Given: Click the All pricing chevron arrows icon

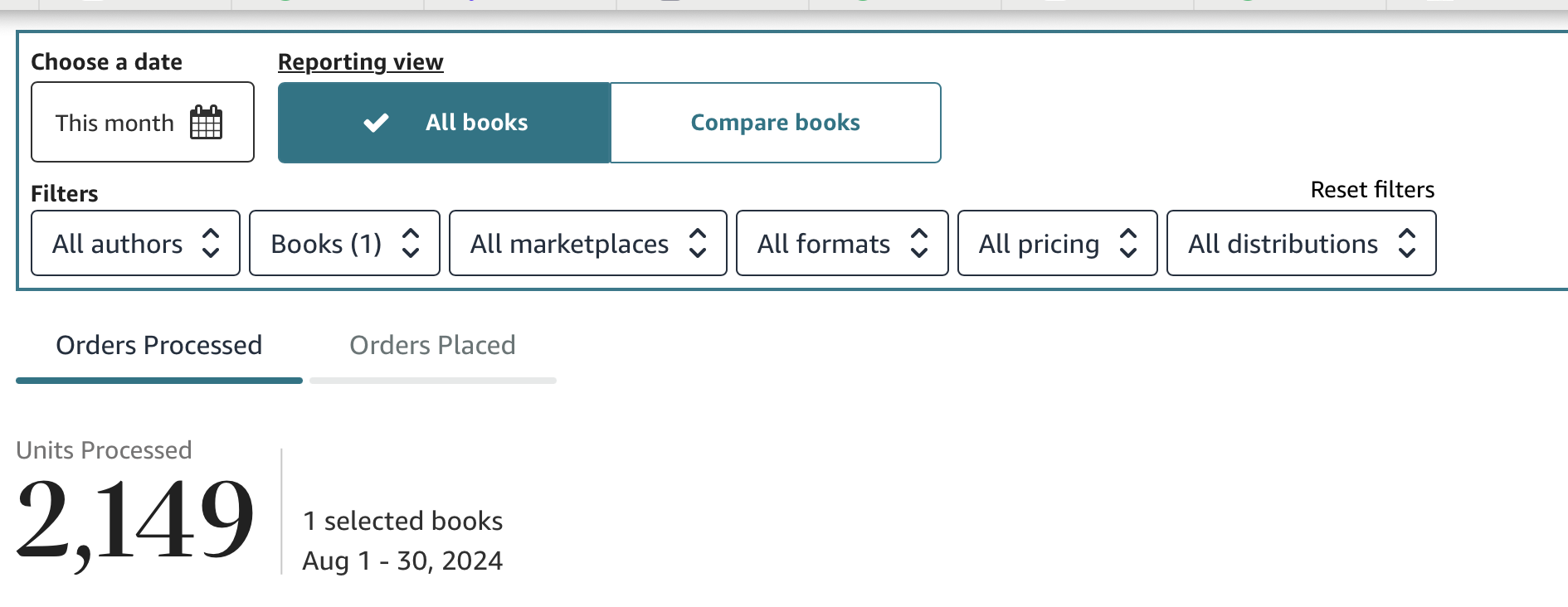Looking at the screenshot, I should [1128, 244].
